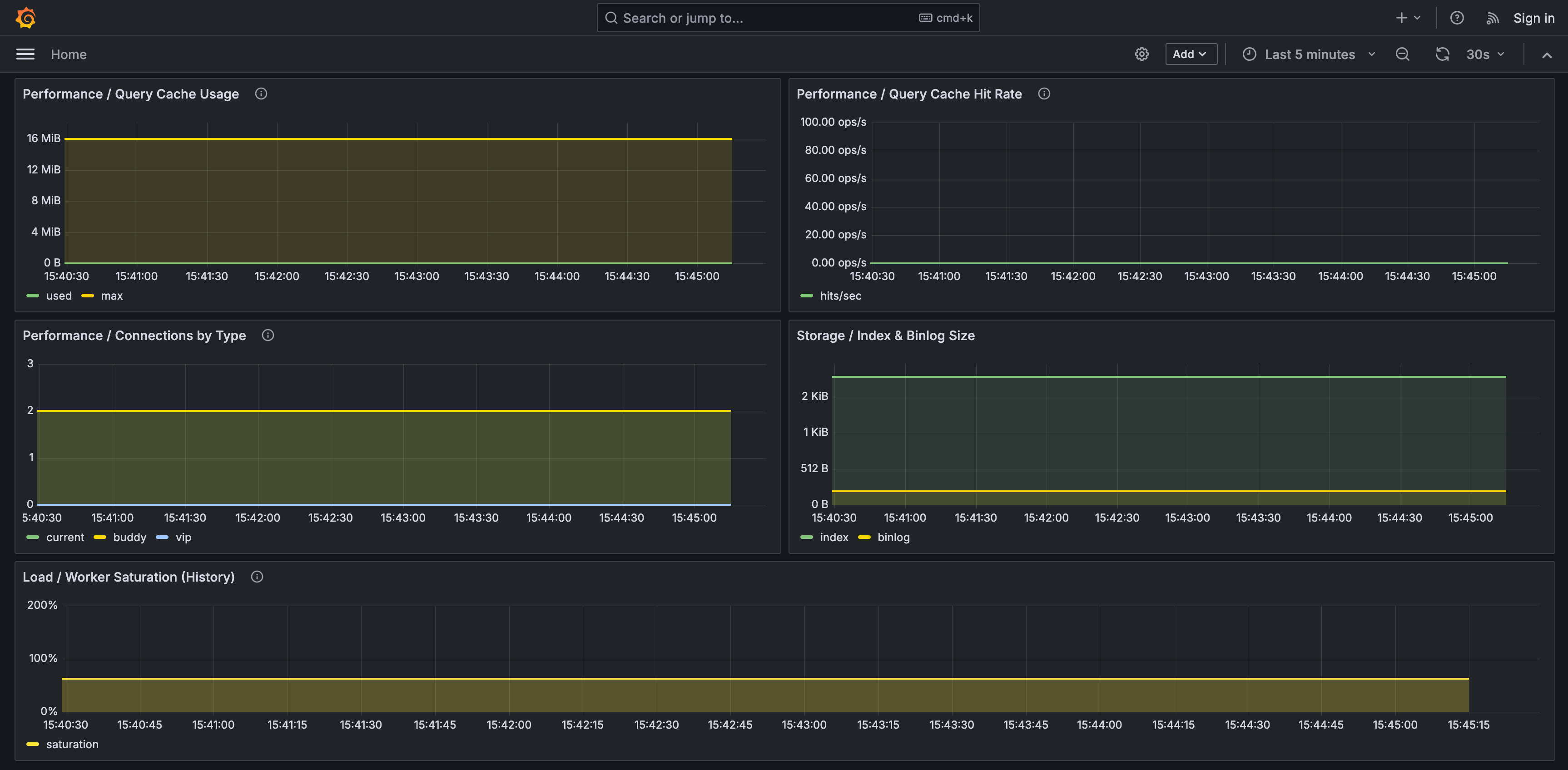
Task: Show info for Query Cache Usage panel
Action: click(x=261, y=94)
